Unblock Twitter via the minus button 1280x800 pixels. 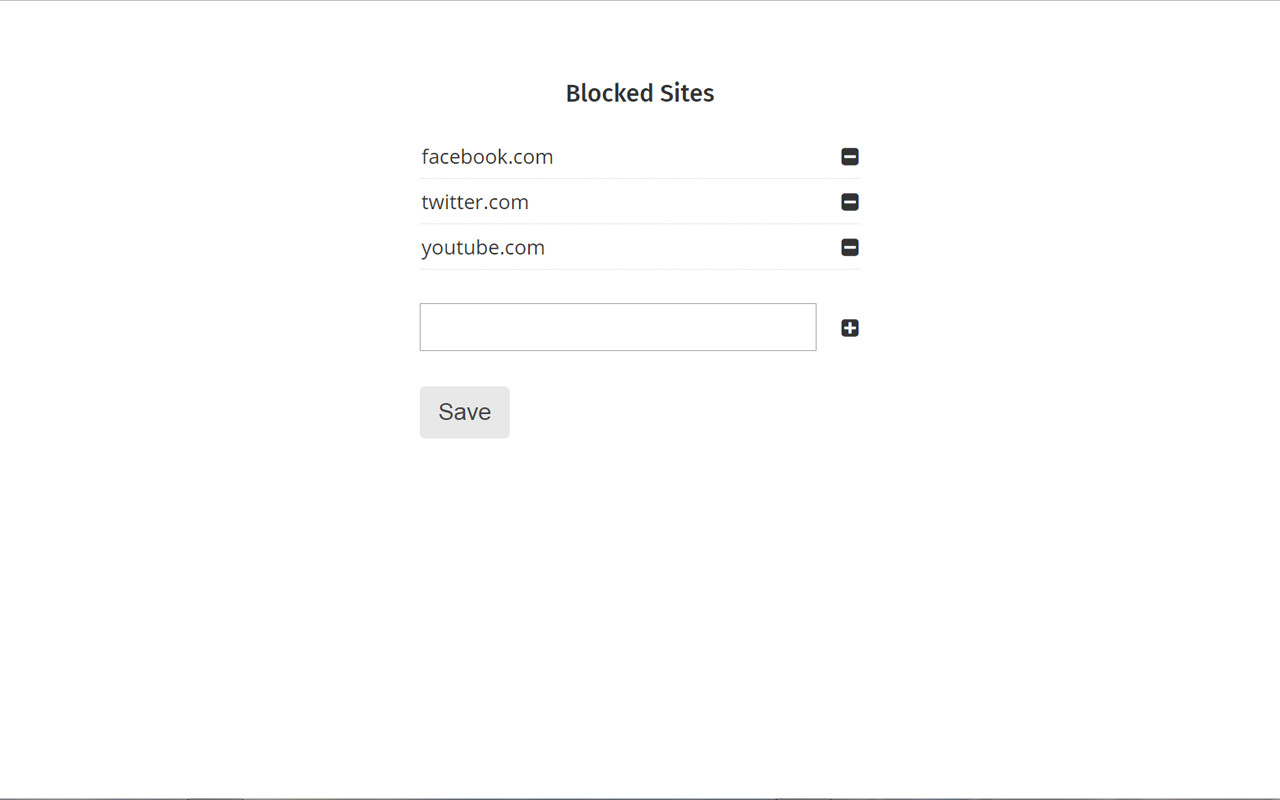[x=850, y=202]
